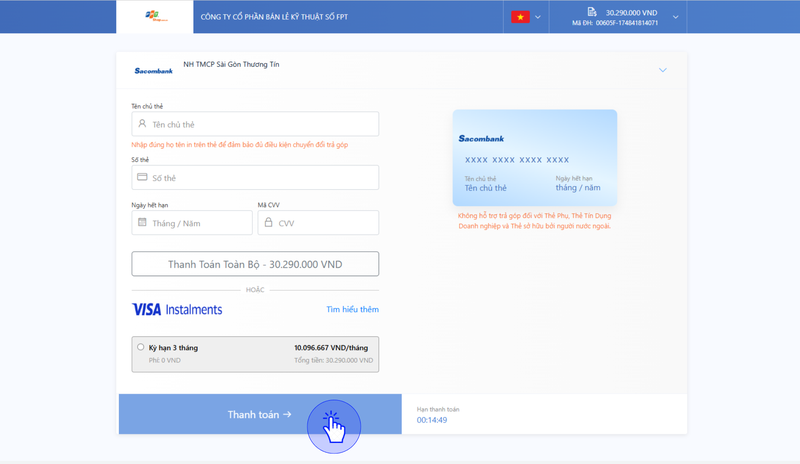Click the card icon in Số thẻ field
Image resolution: width=800 pixels, height=464 pixels.
coord(142,177)
